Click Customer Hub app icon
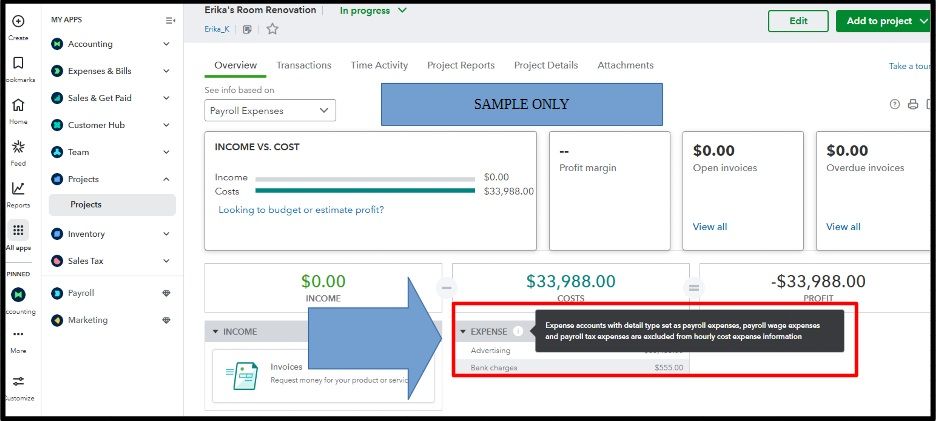 click(x=57, y=125)
